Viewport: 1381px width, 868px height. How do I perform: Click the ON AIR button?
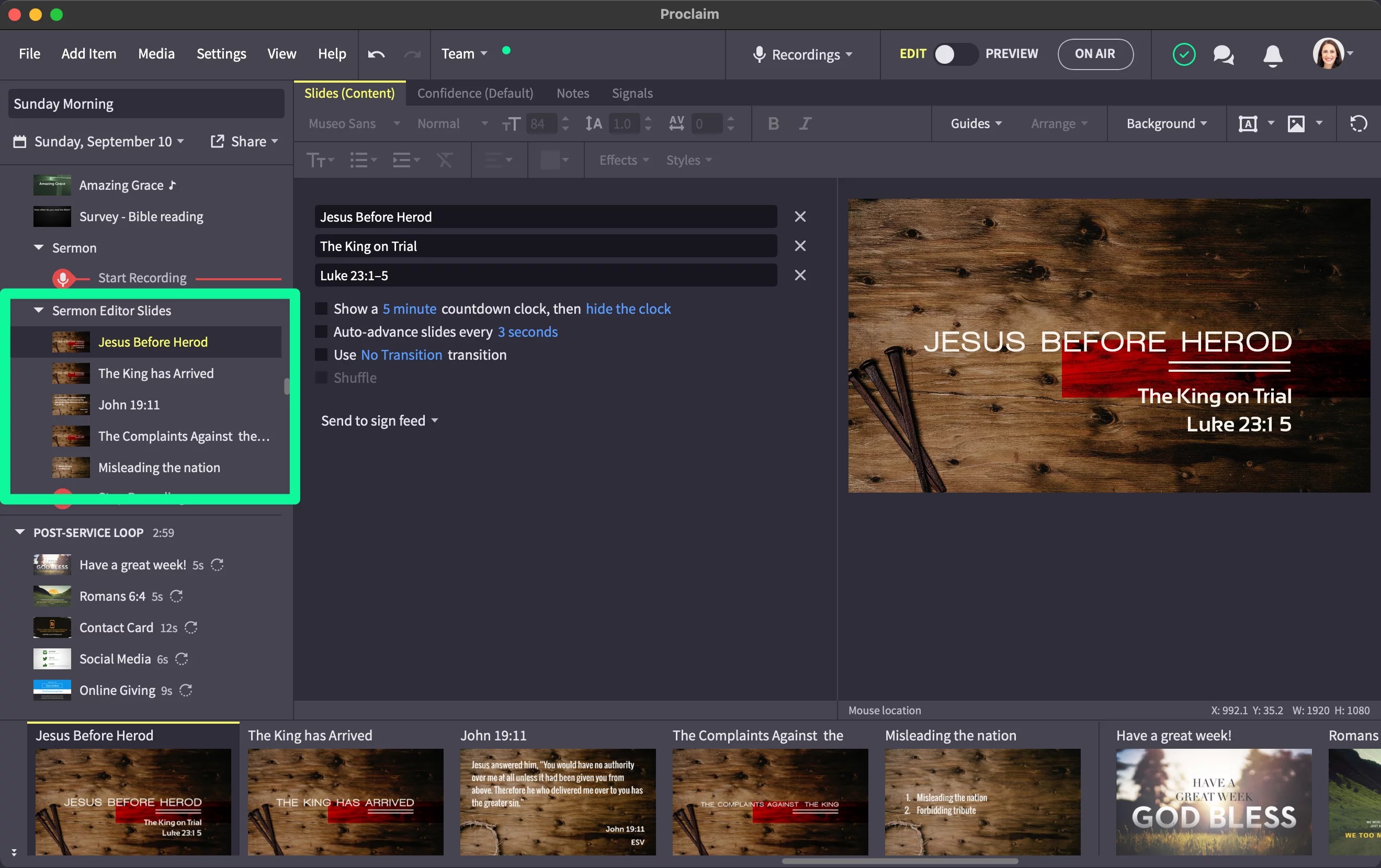click(x=1094, y=54)
